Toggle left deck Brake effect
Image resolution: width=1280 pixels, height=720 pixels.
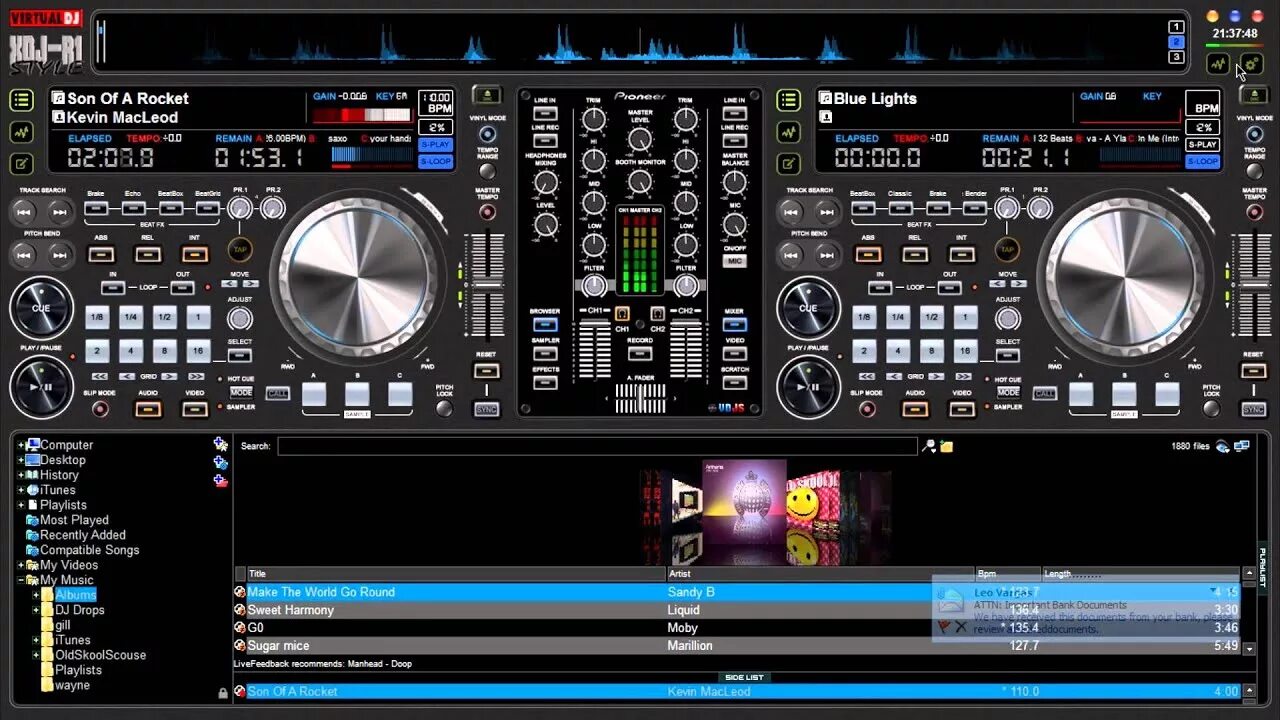pyautogui.click(x=96, y=209)
